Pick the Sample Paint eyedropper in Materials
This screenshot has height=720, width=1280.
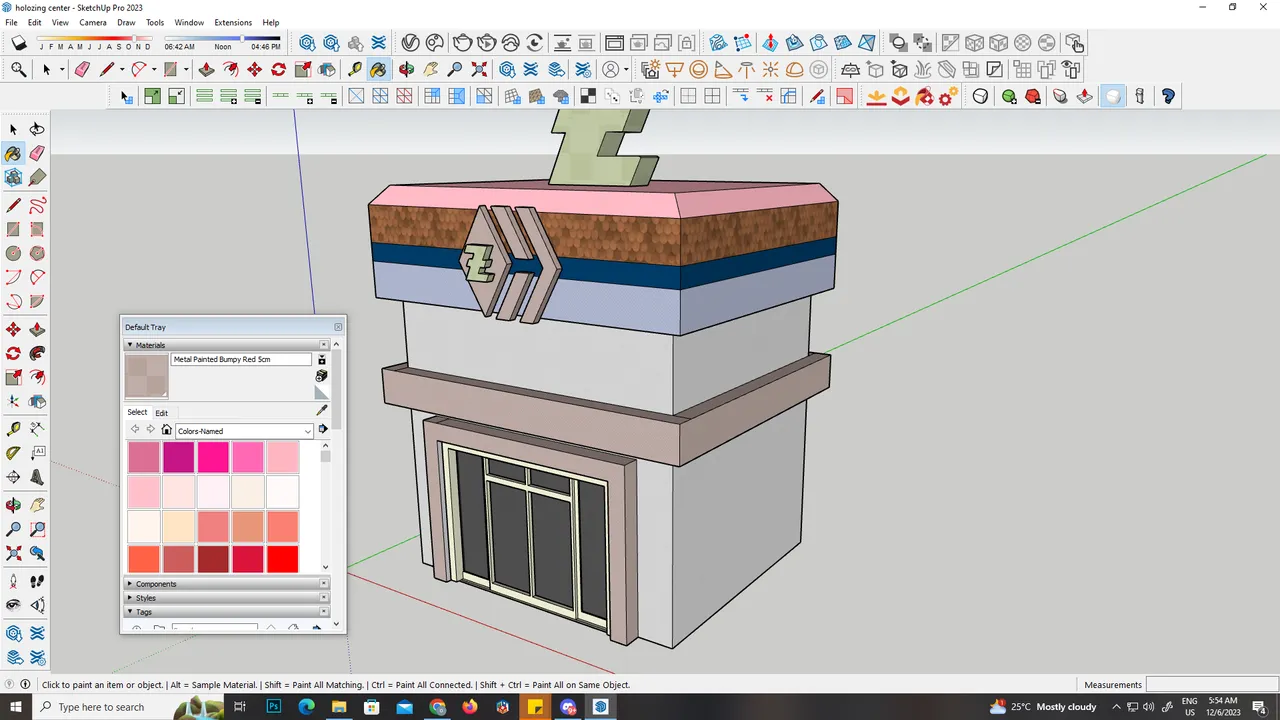pyautogui.click(x=322, y=410)
